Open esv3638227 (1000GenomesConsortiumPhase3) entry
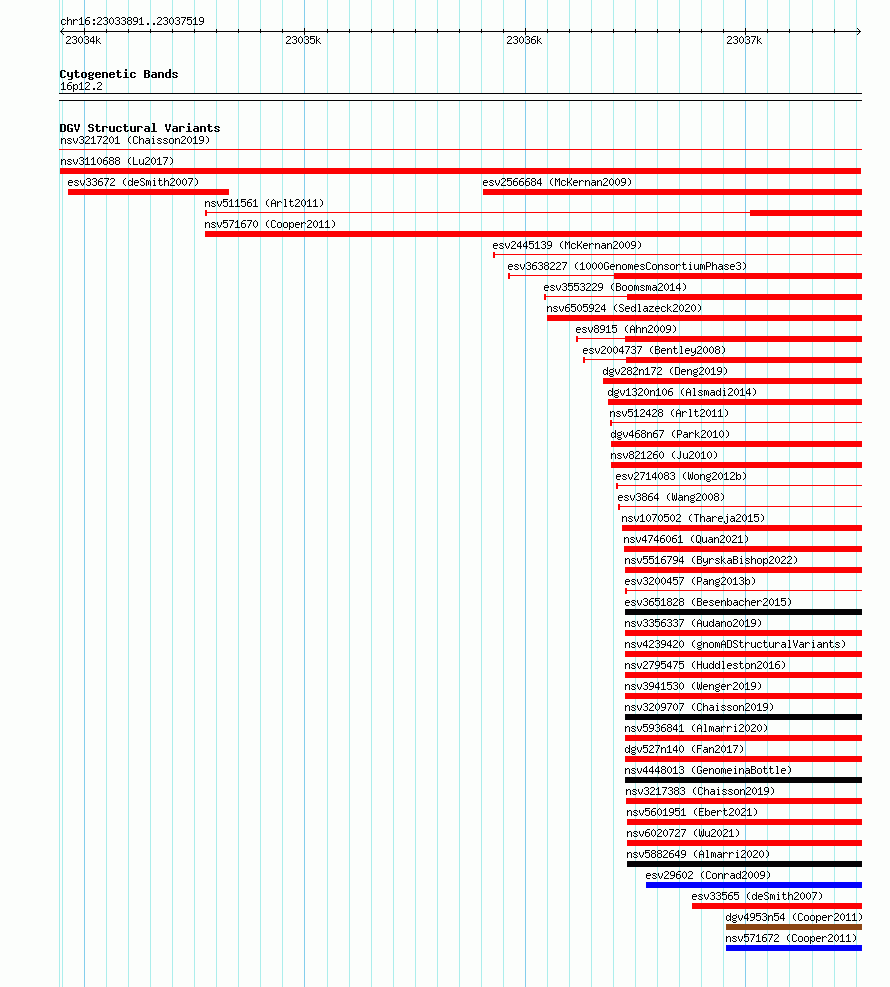The width and height of the screenshot is (890, 987). 627,266
